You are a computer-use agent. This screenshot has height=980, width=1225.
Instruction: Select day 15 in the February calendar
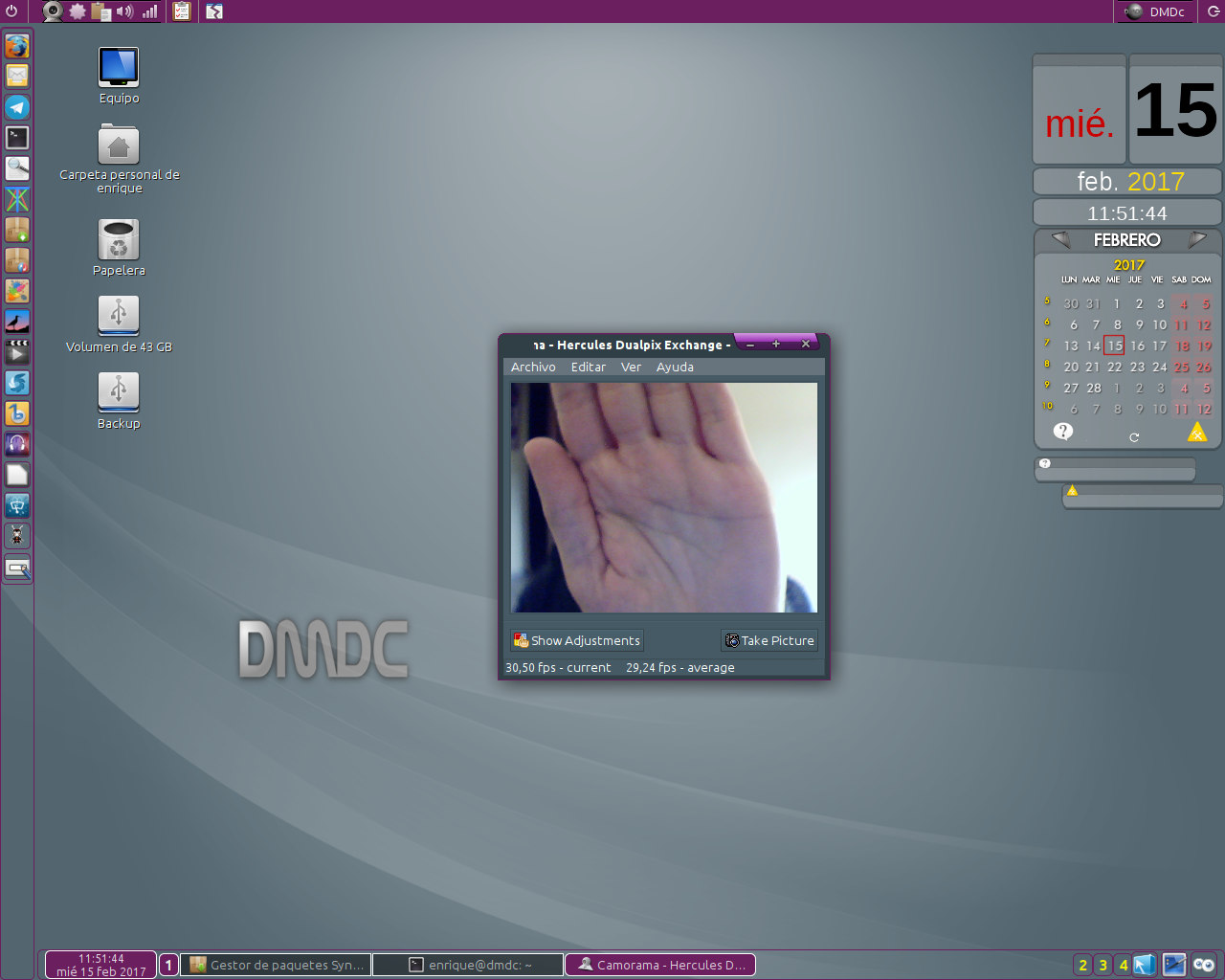click(1114, 345)
